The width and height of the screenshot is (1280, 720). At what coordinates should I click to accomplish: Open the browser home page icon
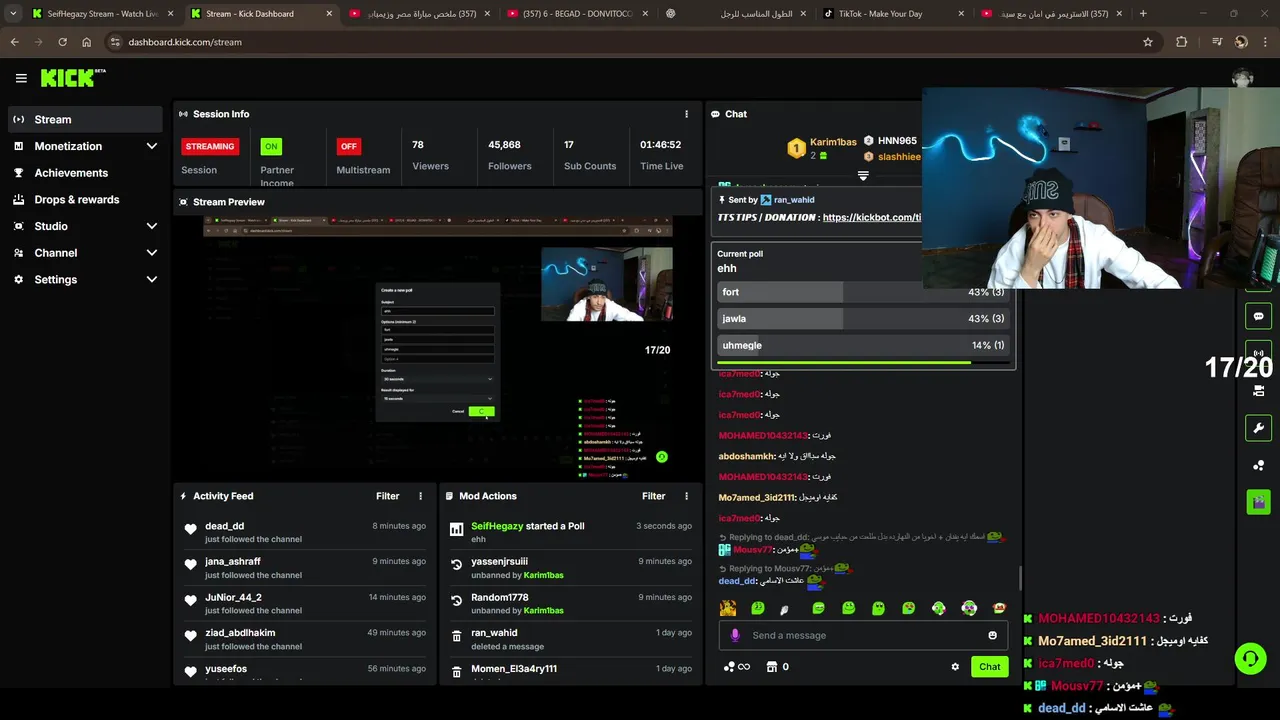point(86,42)
